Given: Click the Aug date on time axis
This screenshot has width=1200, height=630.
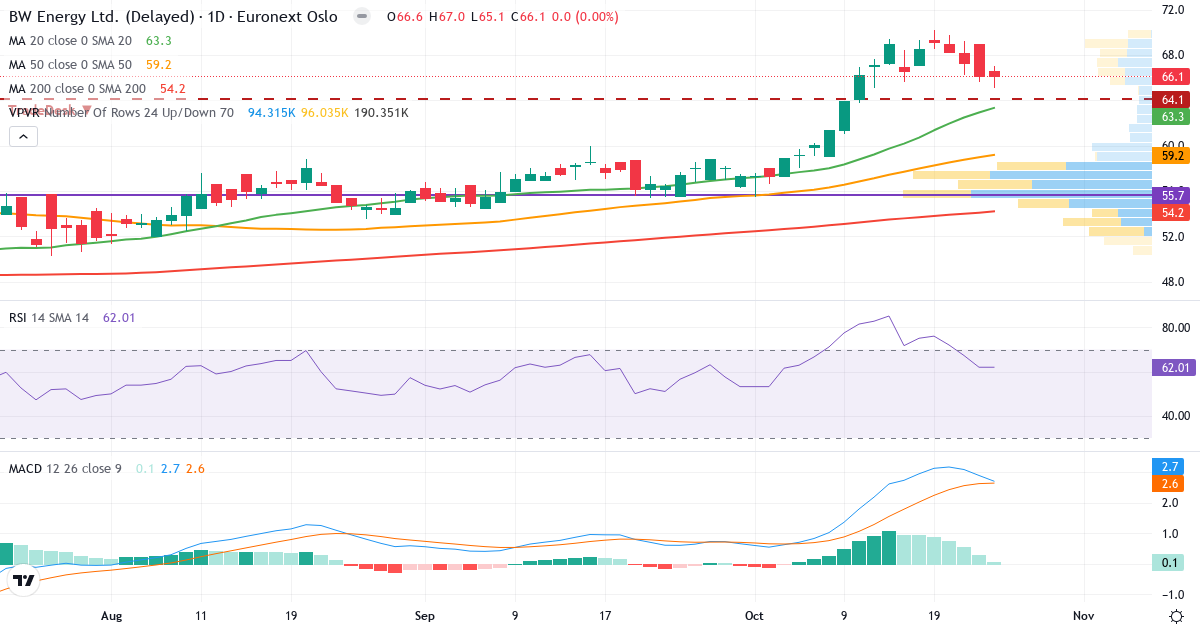Looking at the screenshot, I should 111,615.
